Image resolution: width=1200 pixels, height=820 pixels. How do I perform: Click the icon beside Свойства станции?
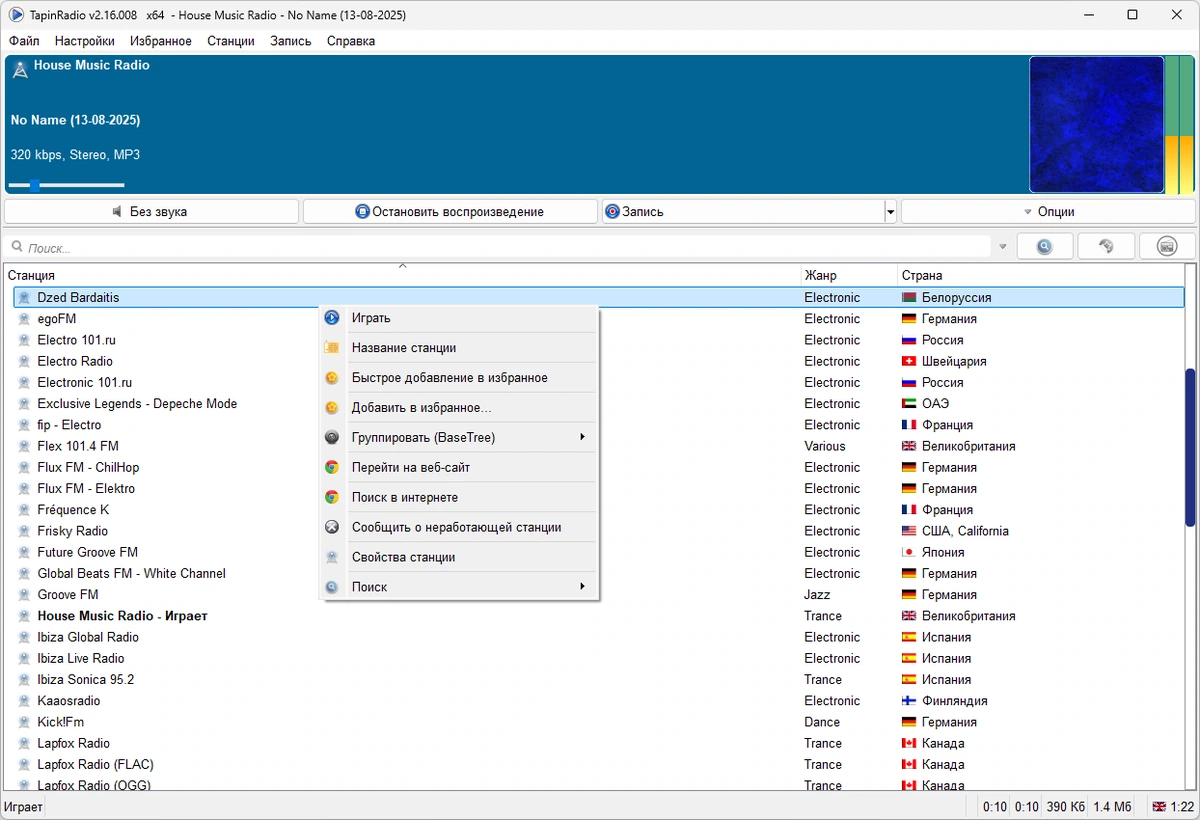[x=332, y=557]
